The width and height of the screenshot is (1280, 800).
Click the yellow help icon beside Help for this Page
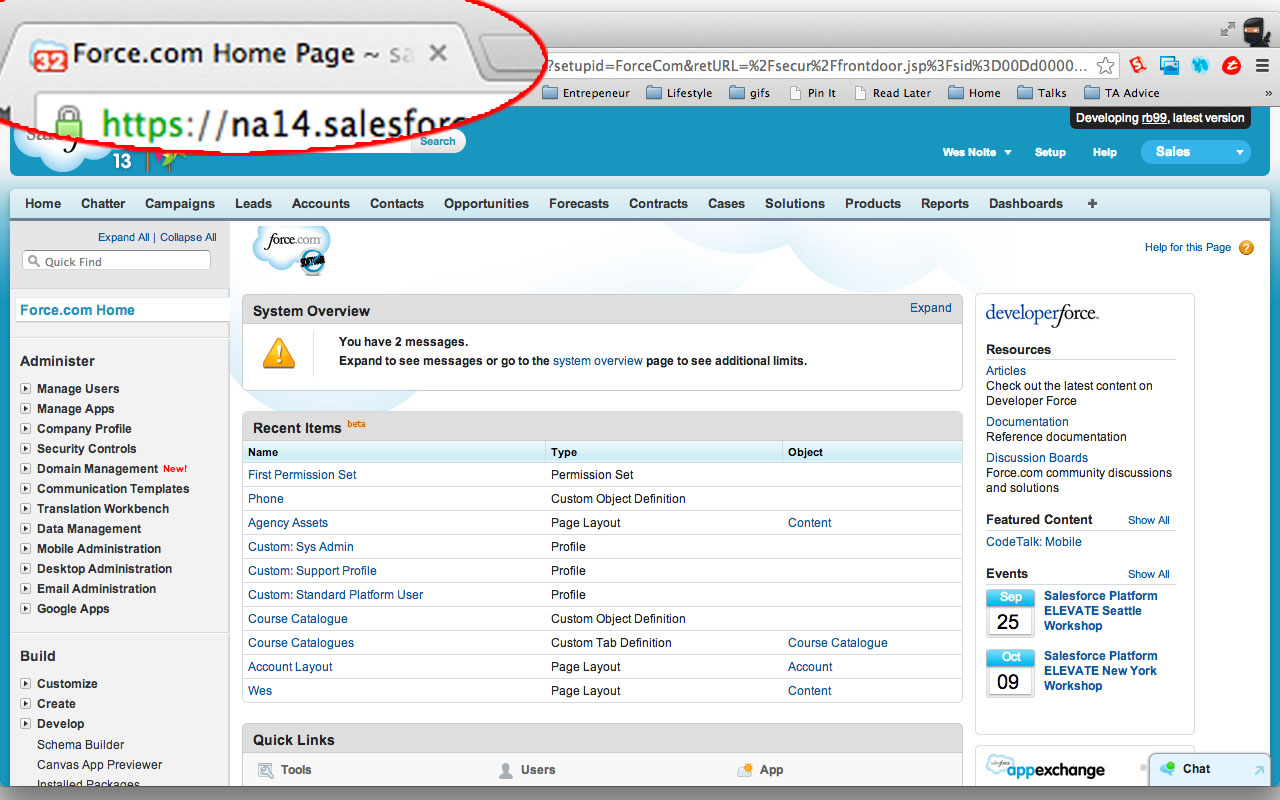point(1246,247)
